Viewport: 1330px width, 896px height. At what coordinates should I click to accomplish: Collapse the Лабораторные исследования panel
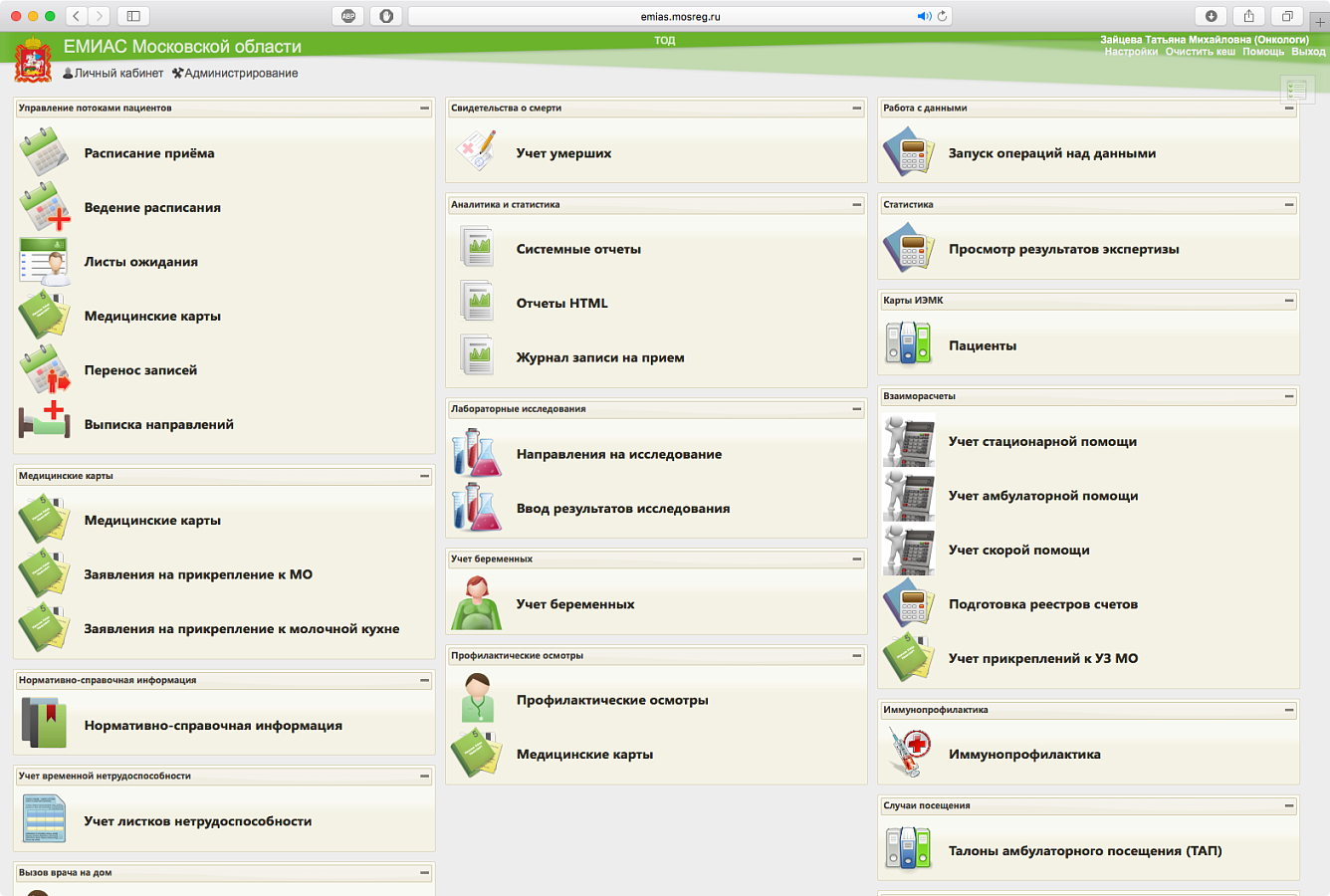[x=856, y=409]
